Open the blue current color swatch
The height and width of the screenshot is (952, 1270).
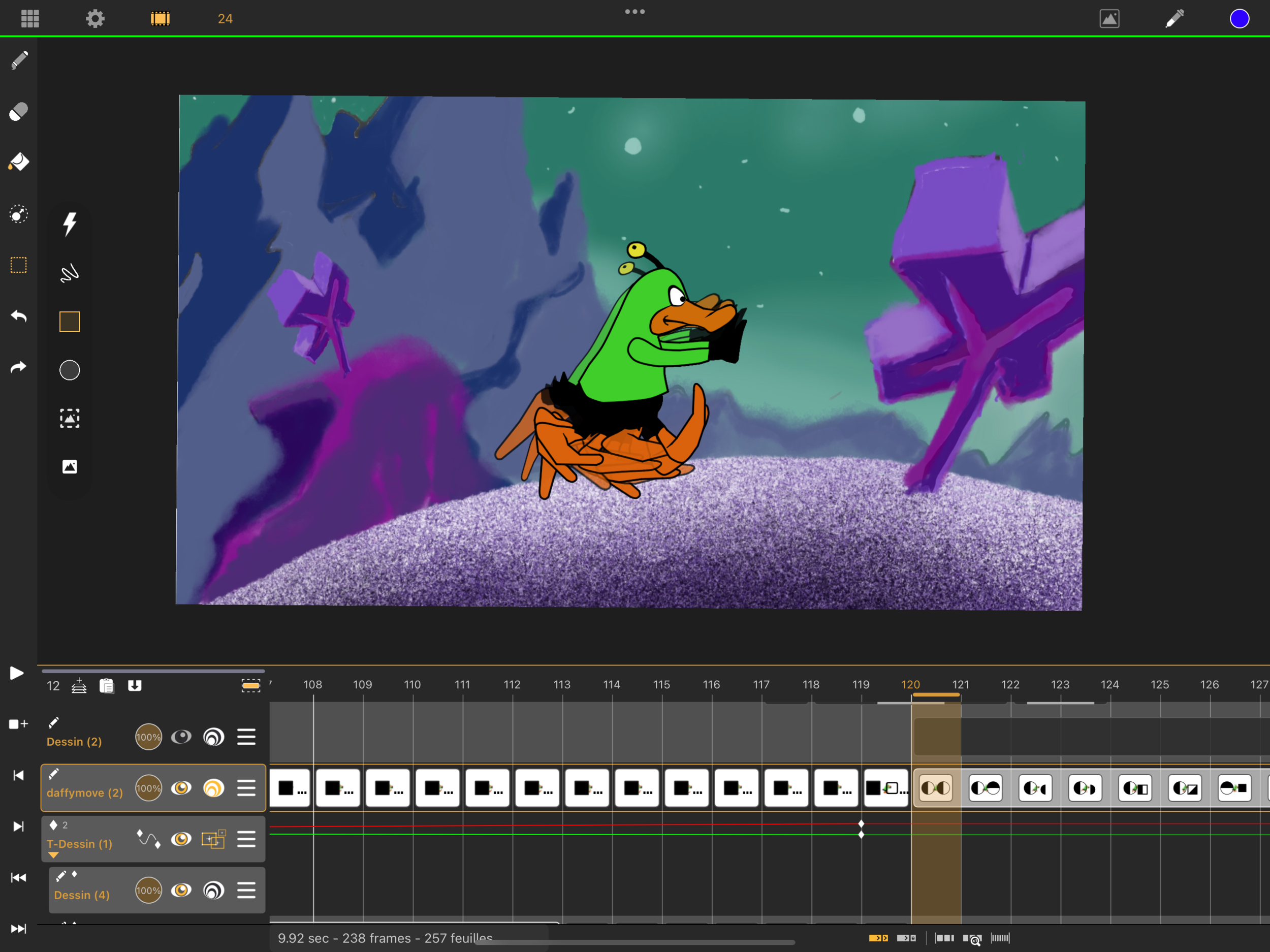[1239, 18]
